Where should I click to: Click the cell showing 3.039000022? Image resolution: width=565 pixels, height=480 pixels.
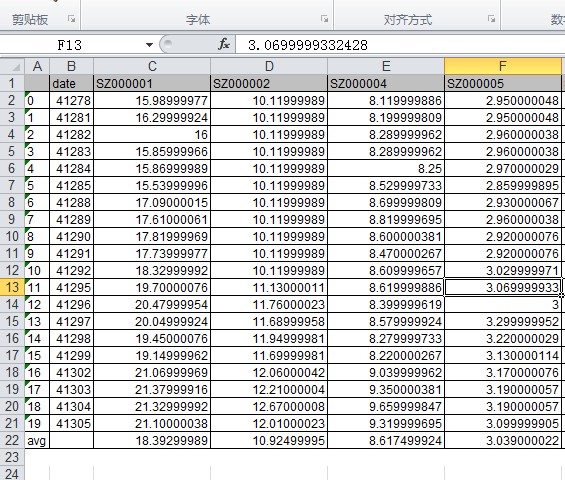[x=503, y=440]
